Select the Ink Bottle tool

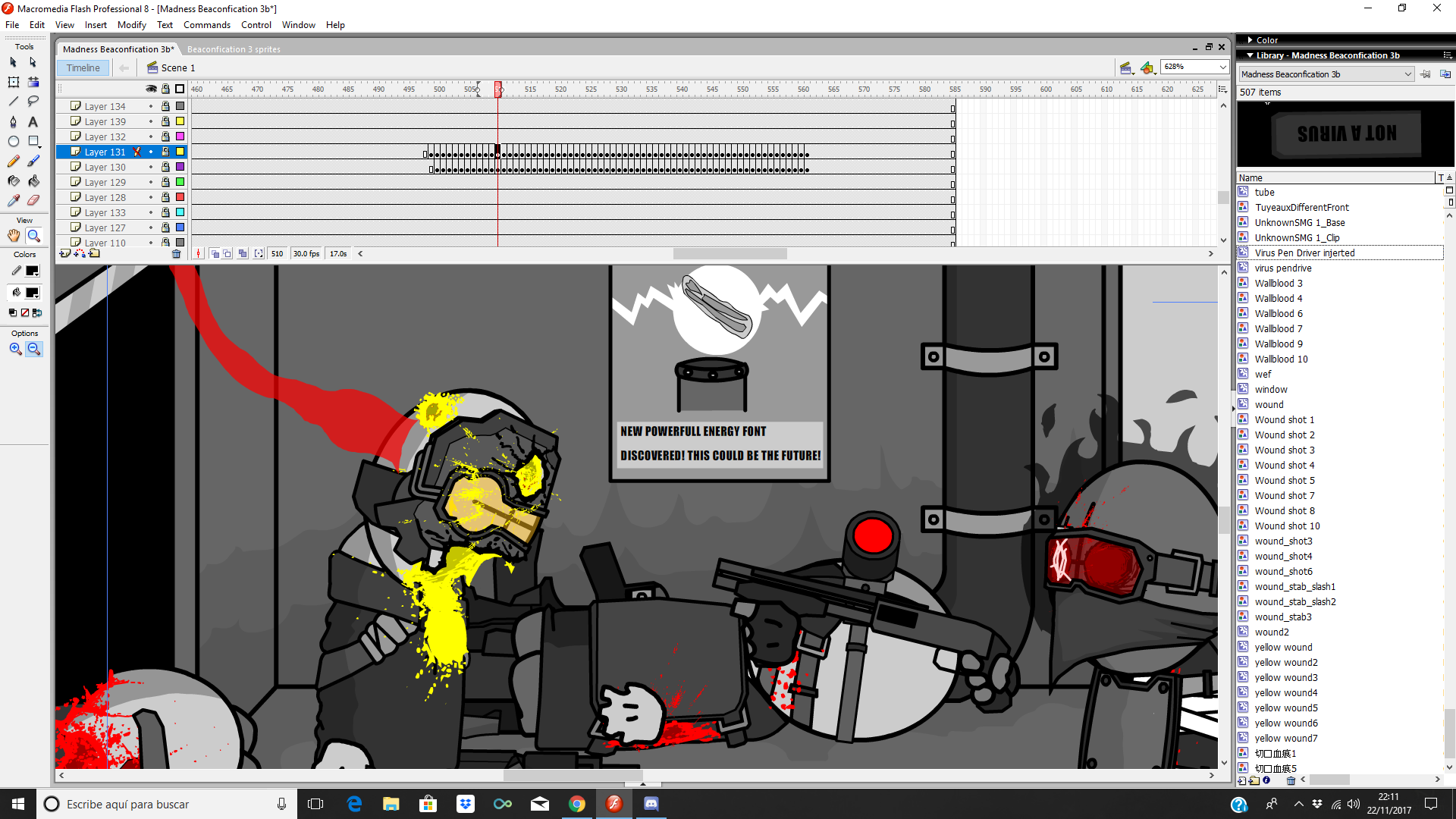pos(13,180)
